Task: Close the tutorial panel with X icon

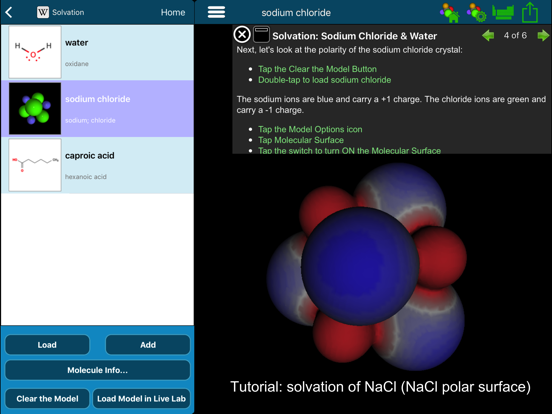Action: 242,35
